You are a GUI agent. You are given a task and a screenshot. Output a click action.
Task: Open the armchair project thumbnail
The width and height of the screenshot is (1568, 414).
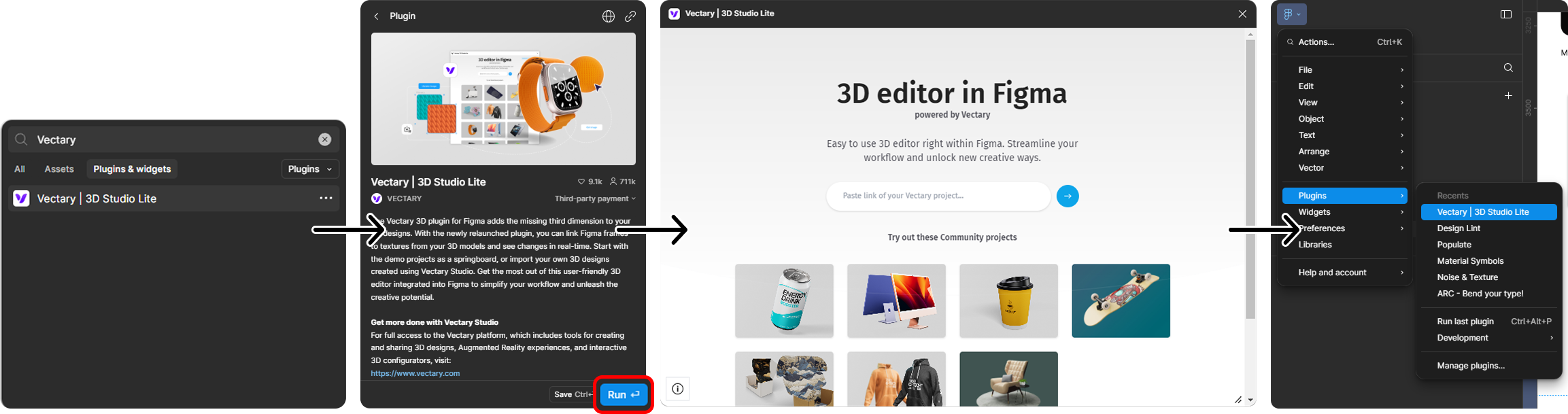tap(1008, 379)
